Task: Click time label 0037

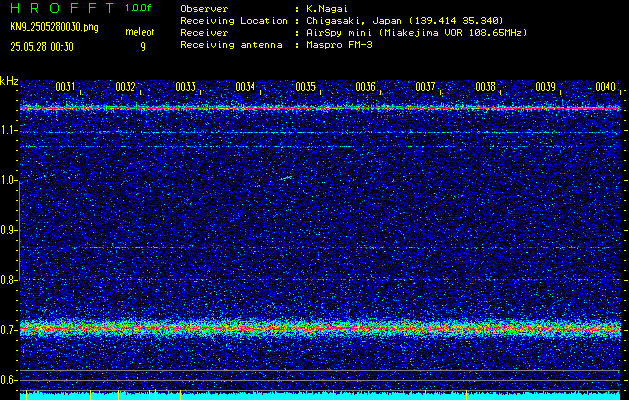Action: (x=425, y=87)
